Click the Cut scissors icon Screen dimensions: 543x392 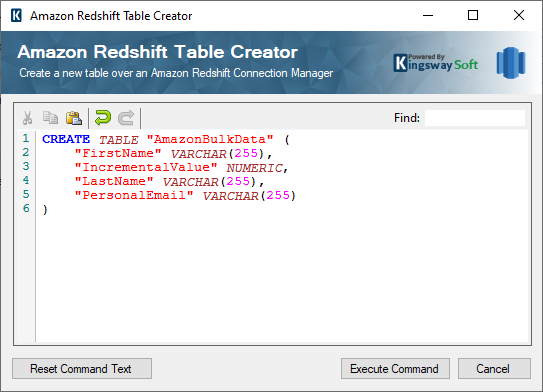27,118
